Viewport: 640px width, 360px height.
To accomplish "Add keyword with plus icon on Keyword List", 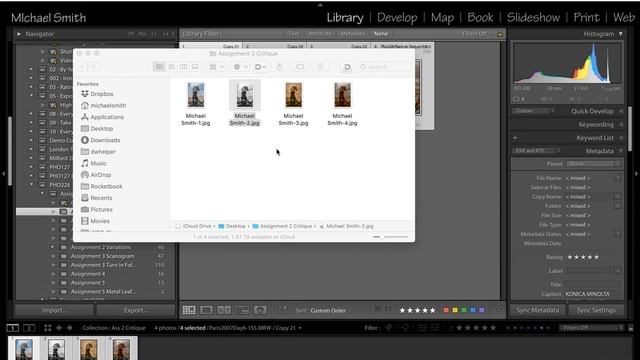I will point(515,138).
